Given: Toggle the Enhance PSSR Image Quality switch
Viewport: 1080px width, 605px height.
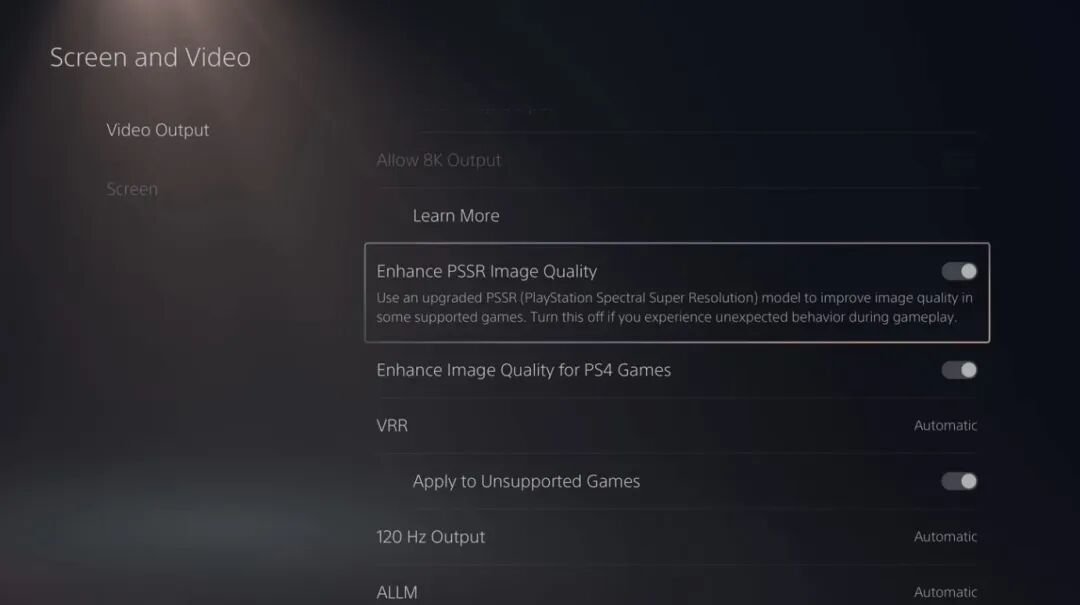Looking at the screenshot, I should (959, 271).
